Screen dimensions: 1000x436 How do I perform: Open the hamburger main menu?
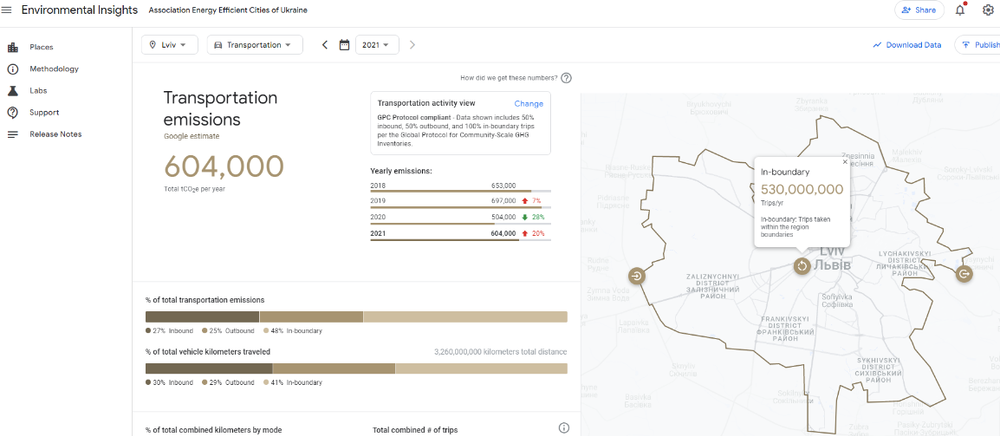(x=8, y=10)
